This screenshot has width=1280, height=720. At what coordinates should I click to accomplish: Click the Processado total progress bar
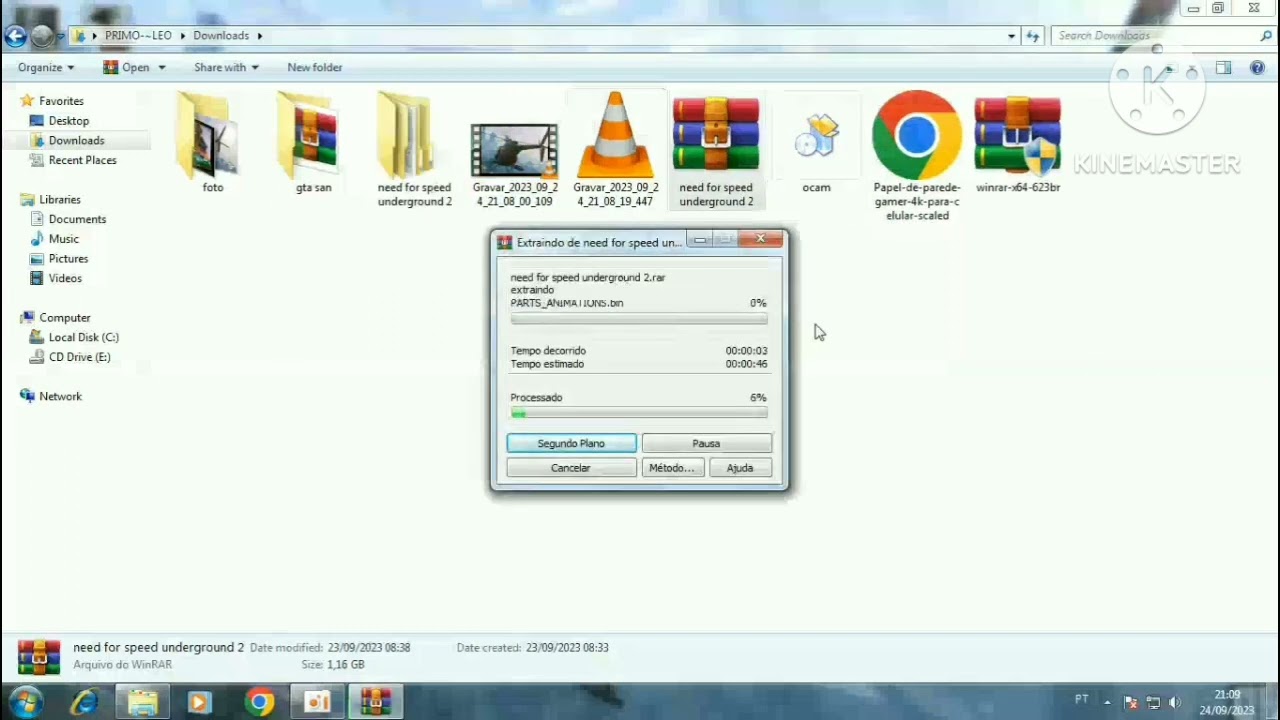tap(639, 412)
